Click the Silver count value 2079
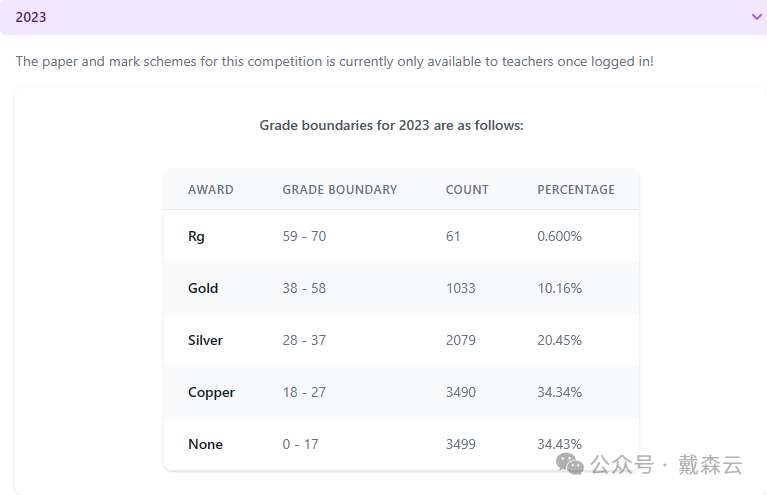 [461, 341]
